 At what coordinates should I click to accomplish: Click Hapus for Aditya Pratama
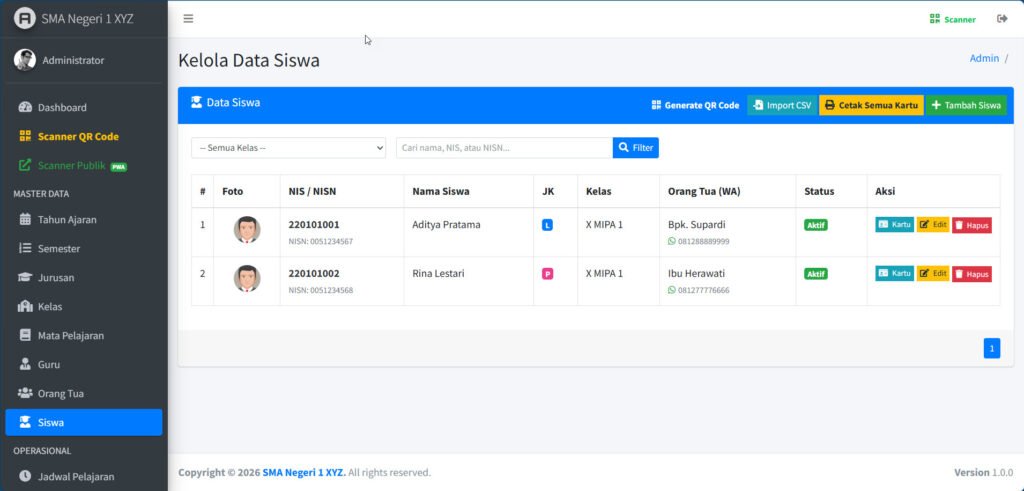click(x=971, y=225)
